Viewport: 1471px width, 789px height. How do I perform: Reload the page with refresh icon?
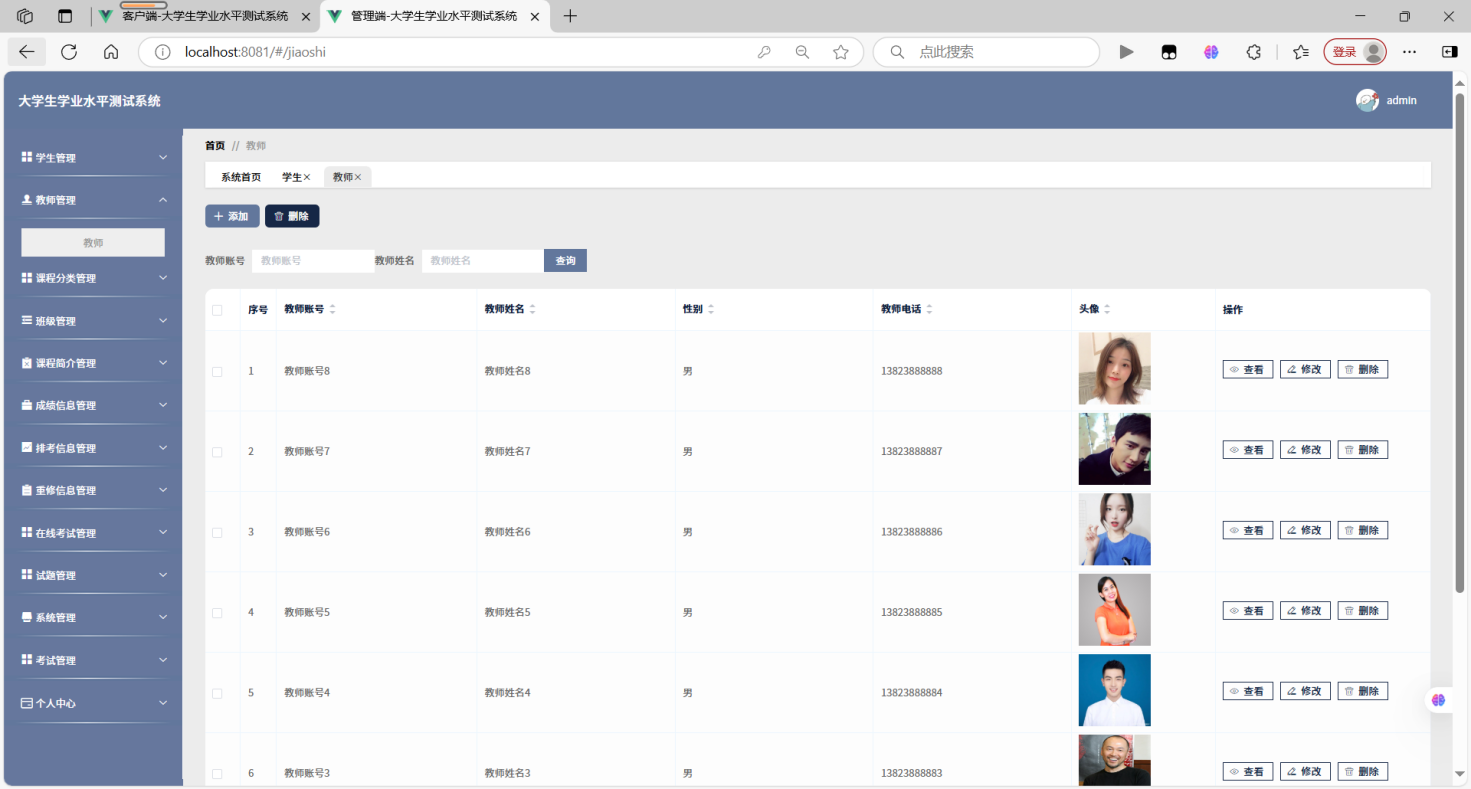69,52
